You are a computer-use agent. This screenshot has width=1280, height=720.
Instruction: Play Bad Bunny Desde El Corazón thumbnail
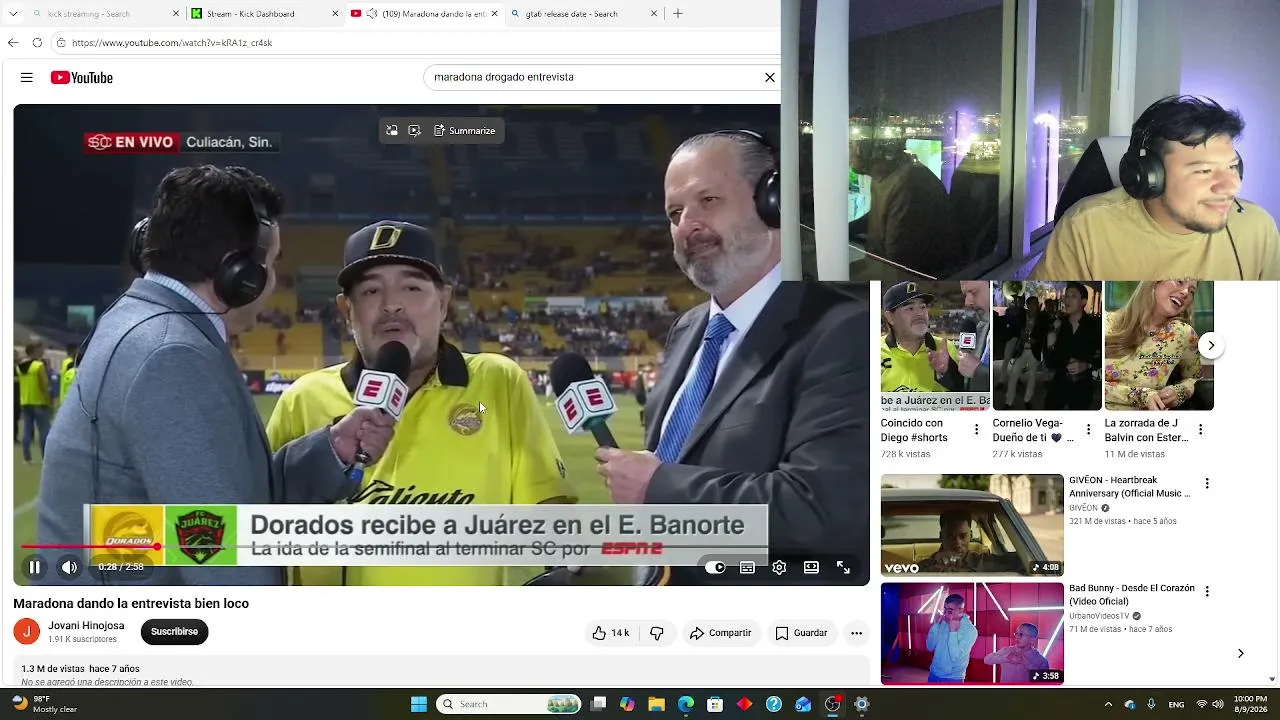(x=972, y=633)
